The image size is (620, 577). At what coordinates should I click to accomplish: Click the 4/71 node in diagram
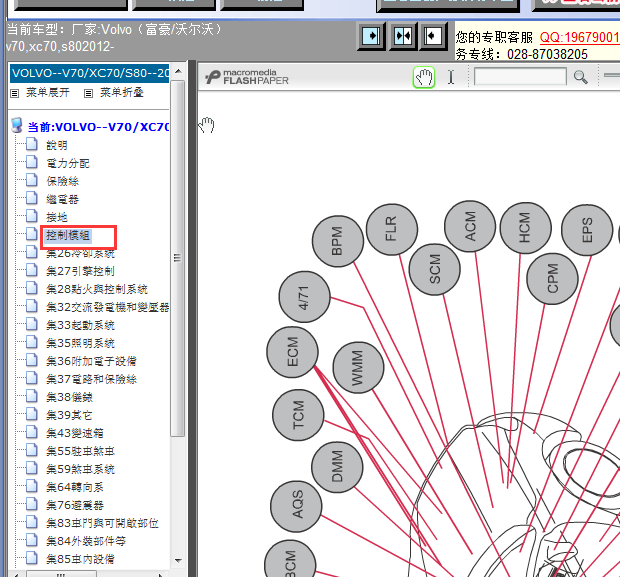304,297
